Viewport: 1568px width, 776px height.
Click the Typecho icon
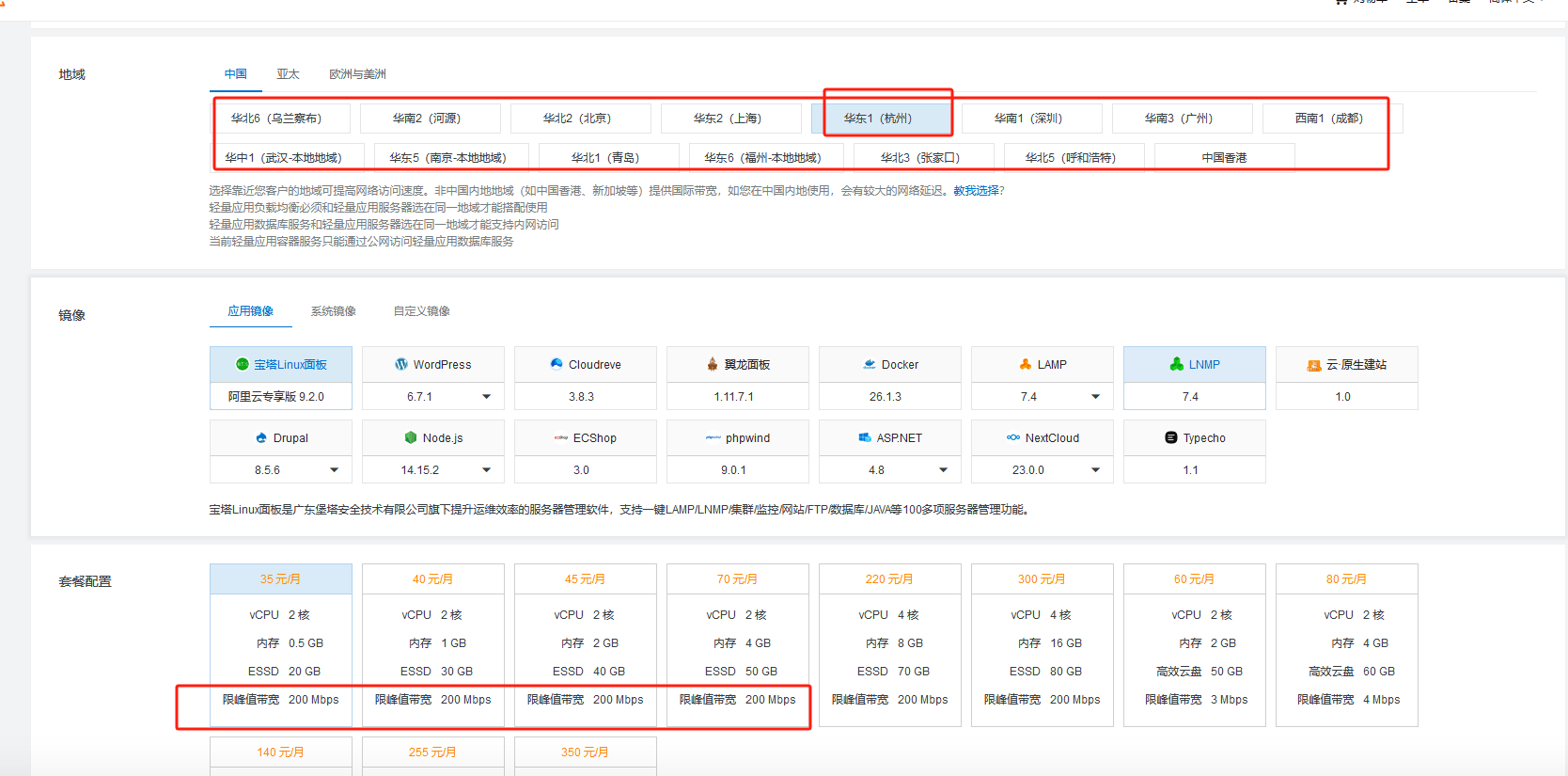(1171, 437)
